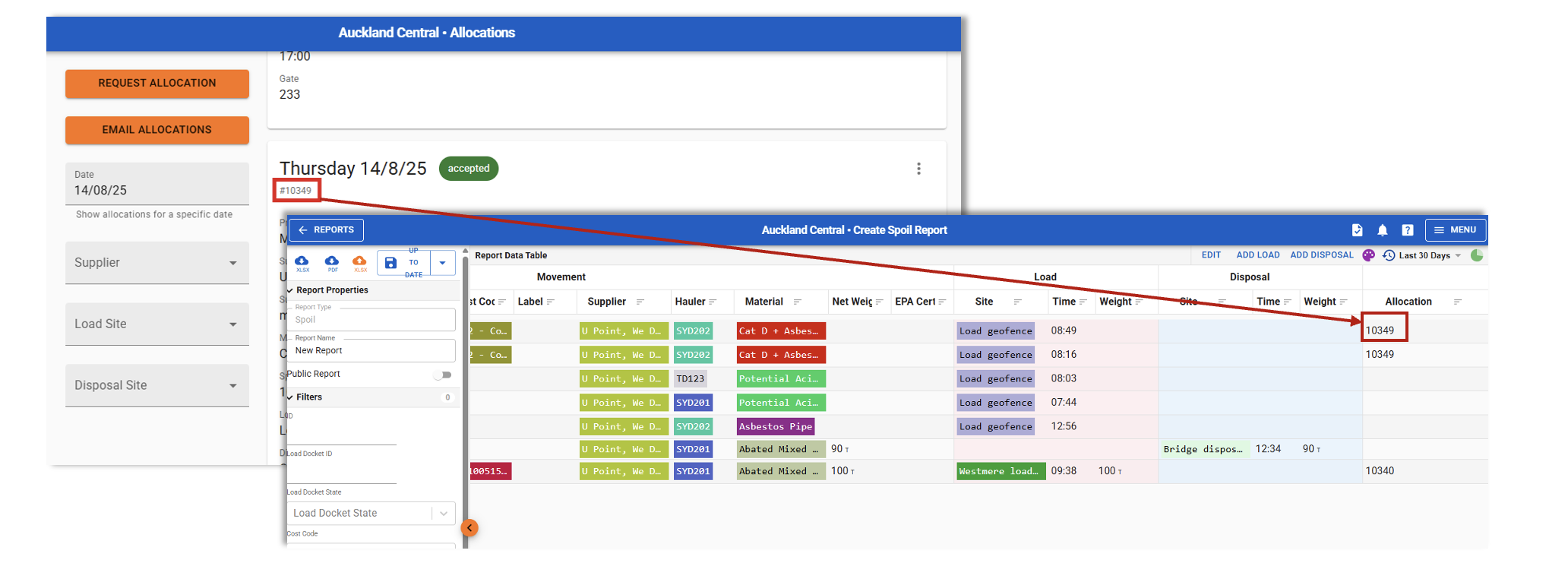
Task: Download report as PDF
Action: (x=332, y=262)
